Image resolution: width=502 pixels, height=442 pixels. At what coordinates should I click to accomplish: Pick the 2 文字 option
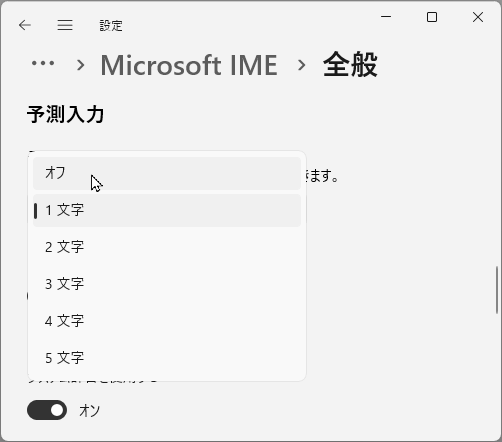click(x=167, y=247)
